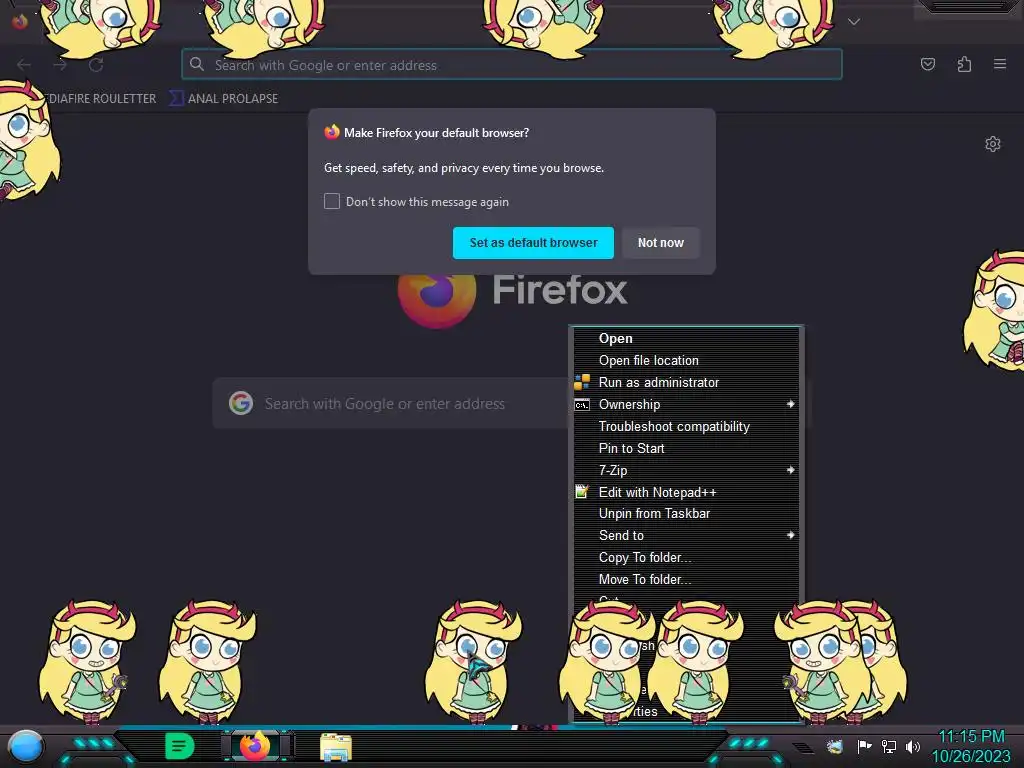Go forward with the forward arrow

coord(60,65)
